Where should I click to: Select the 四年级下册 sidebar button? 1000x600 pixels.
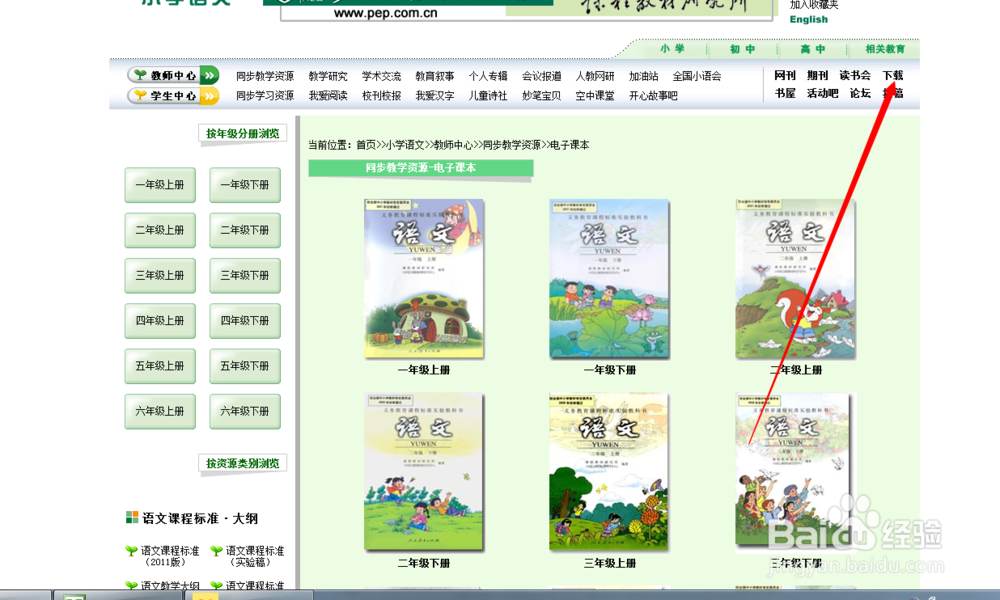coord(245,321)
